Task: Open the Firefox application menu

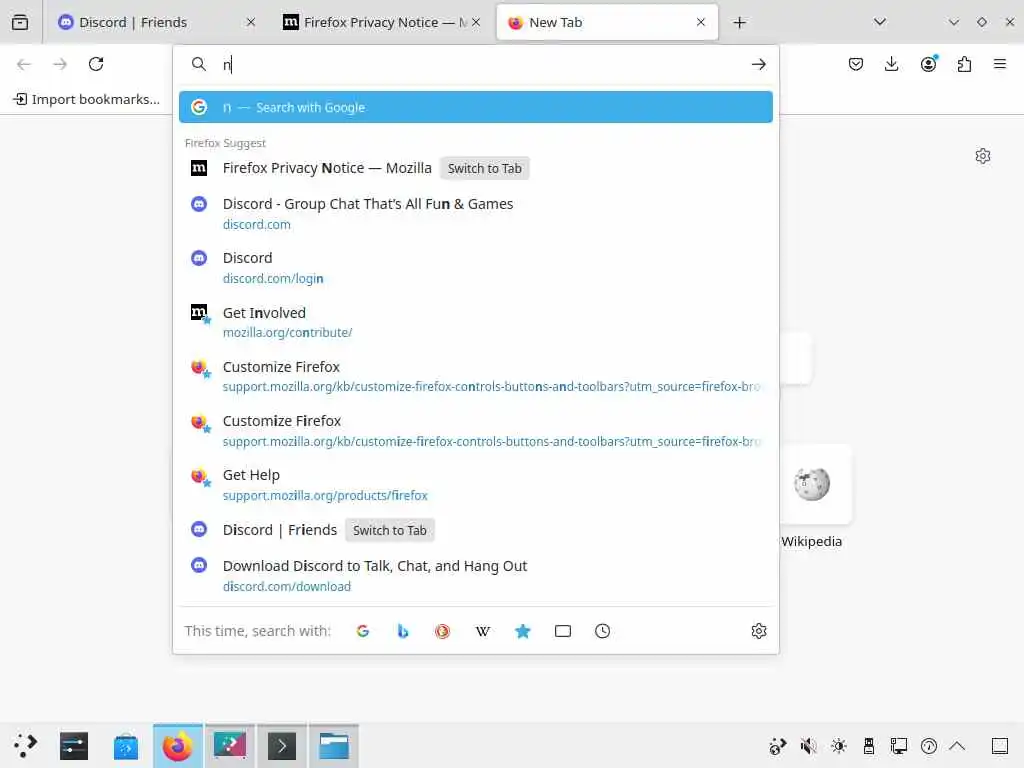Action: [x=1000, y=64]
